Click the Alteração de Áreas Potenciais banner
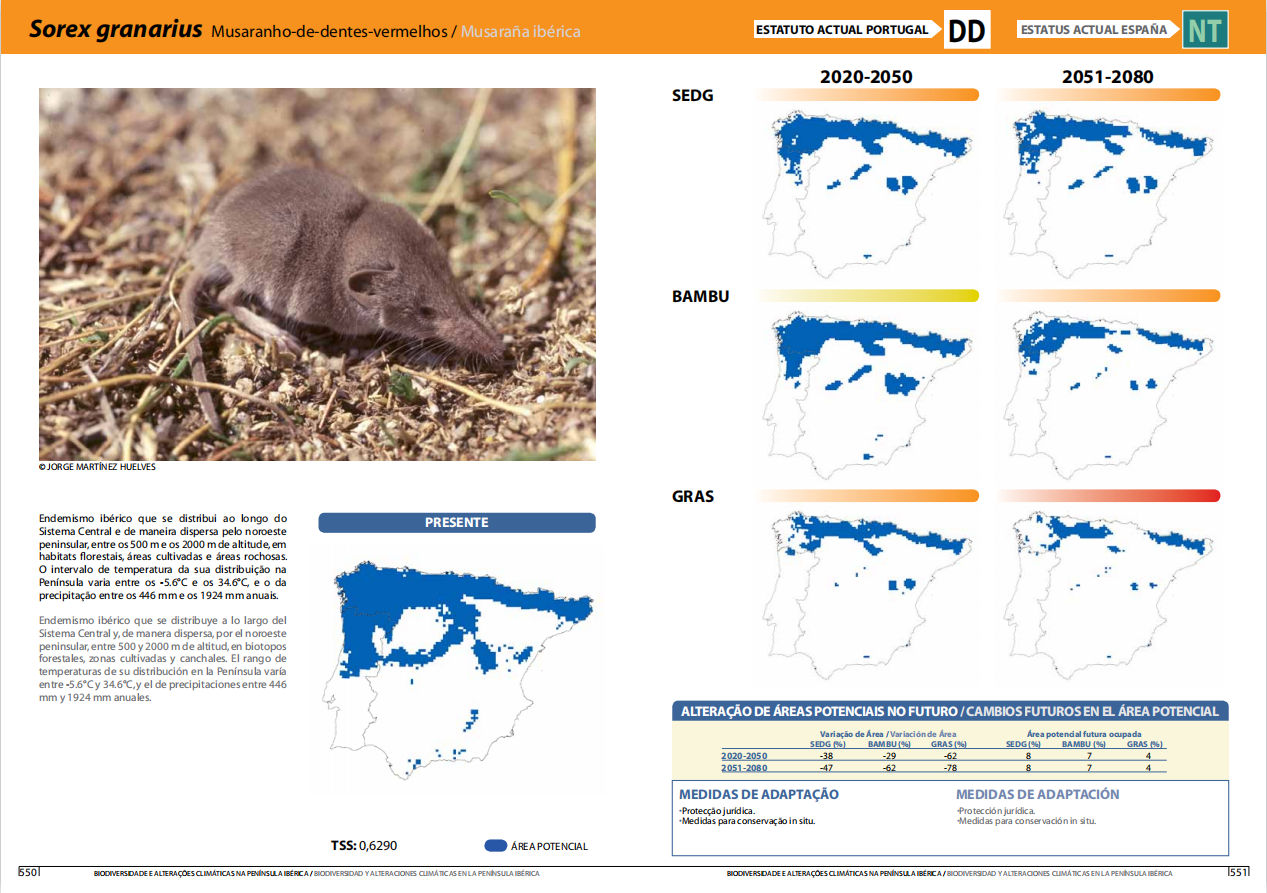1267x893 pixels. 949,712
